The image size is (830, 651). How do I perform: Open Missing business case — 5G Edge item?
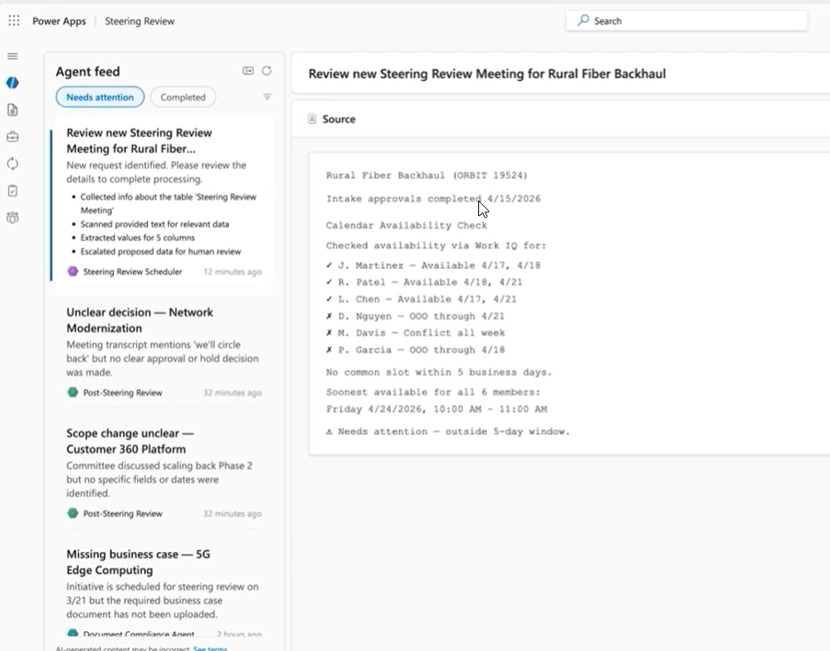[x=138, y=561]
